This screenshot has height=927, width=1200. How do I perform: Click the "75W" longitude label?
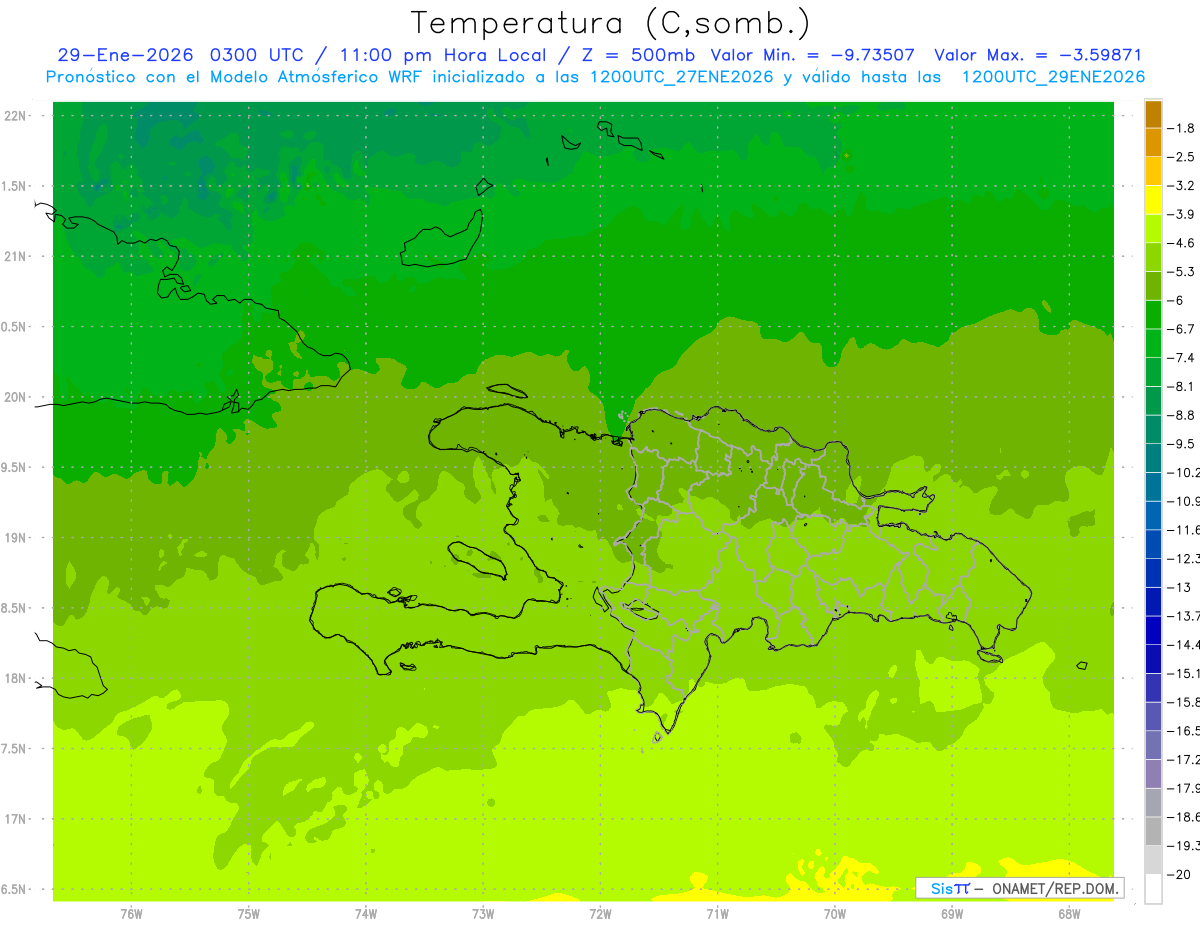[x=249, y=914]
